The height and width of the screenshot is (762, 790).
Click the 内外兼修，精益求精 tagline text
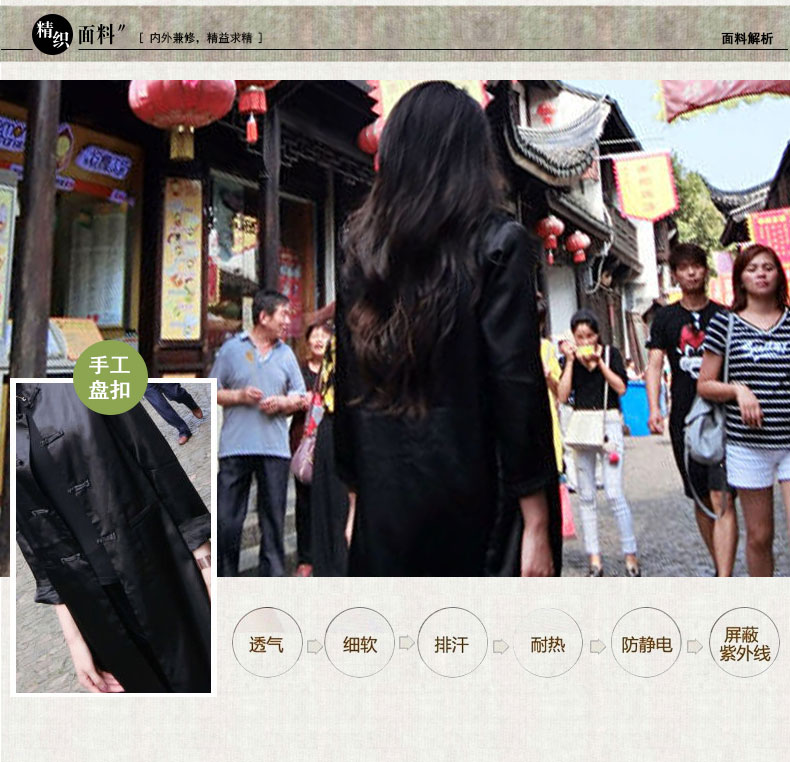tap(201, 38)
